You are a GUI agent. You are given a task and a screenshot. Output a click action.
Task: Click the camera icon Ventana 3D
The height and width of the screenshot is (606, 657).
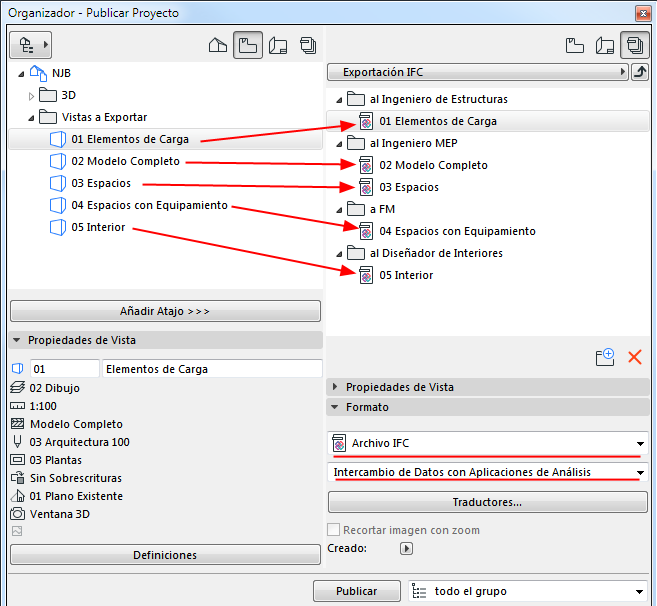click(17, 514)
